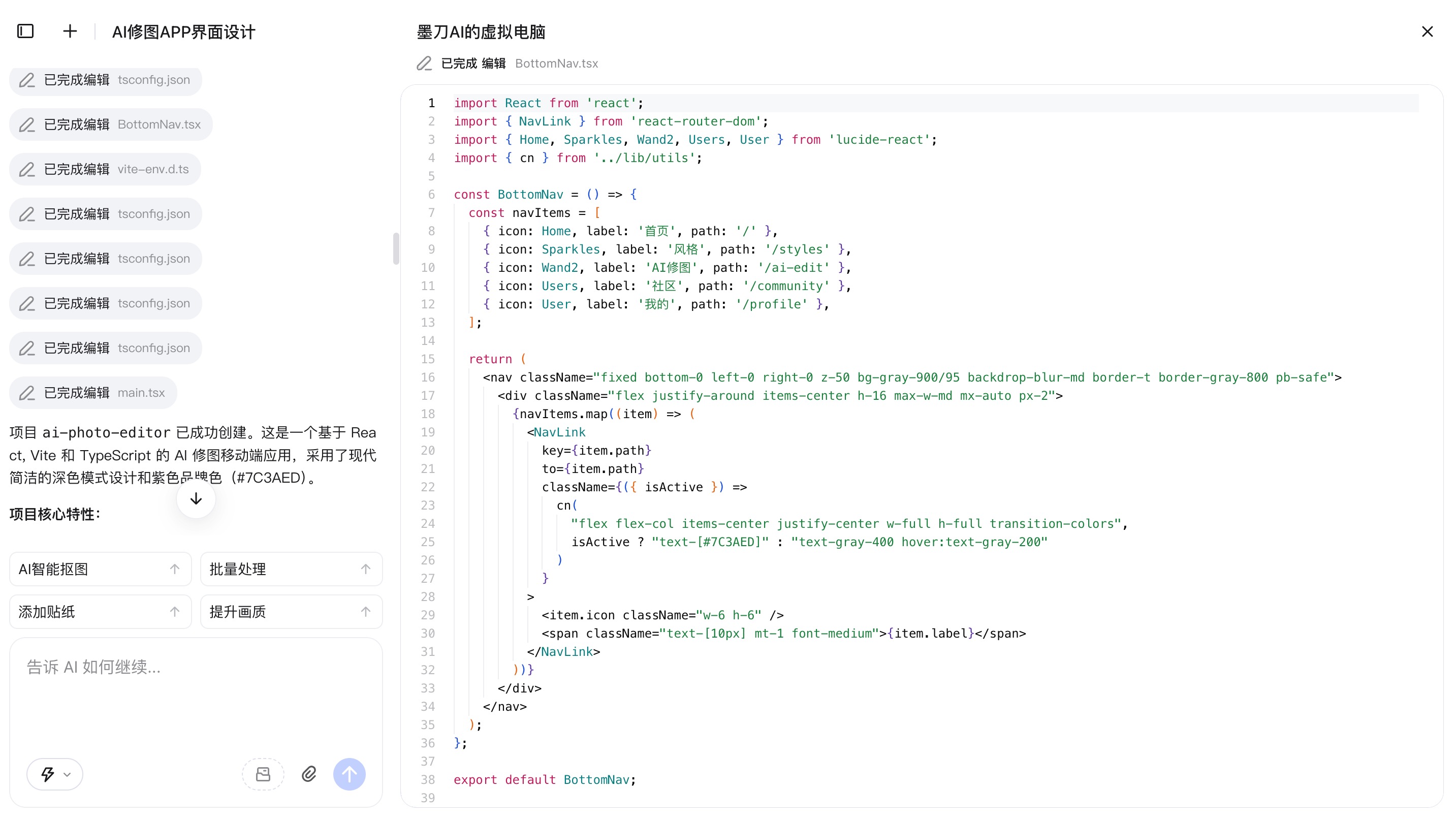Image resolution: width=1456 pixels, height=820 pixels.
Task: Click the scroll-to-bottom arrow button
Action: point(196,498)
